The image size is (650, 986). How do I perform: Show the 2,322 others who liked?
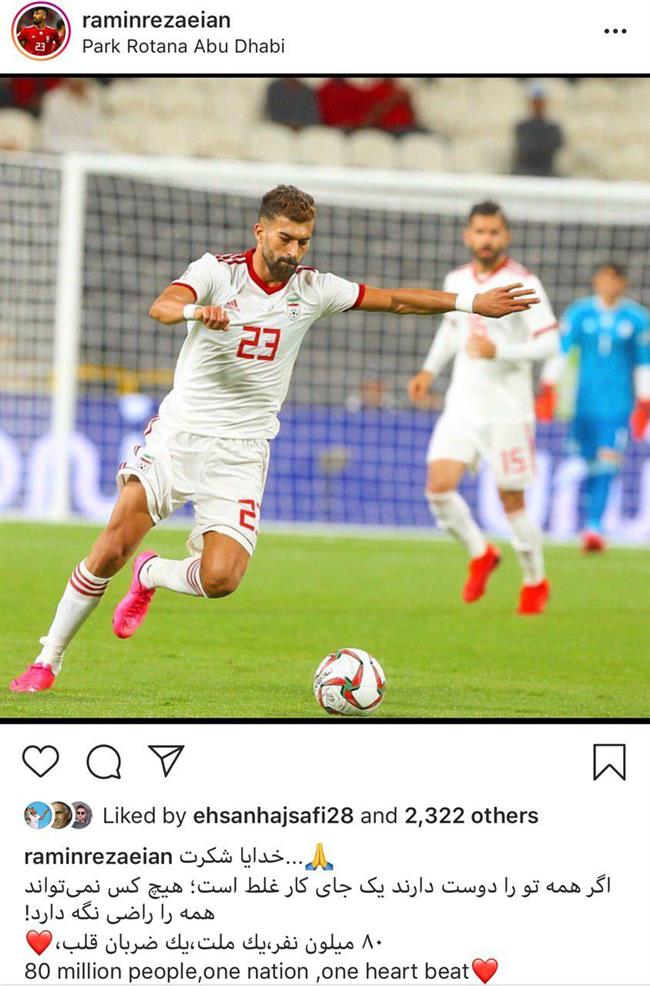tap(471, 815)
